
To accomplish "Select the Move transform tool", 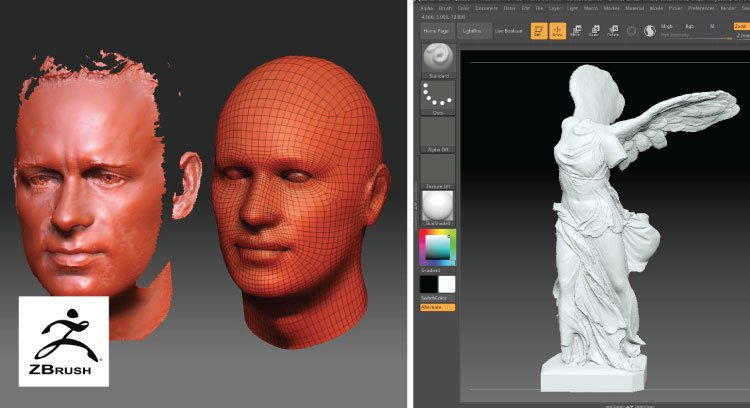I will click(x=576, y=31).
